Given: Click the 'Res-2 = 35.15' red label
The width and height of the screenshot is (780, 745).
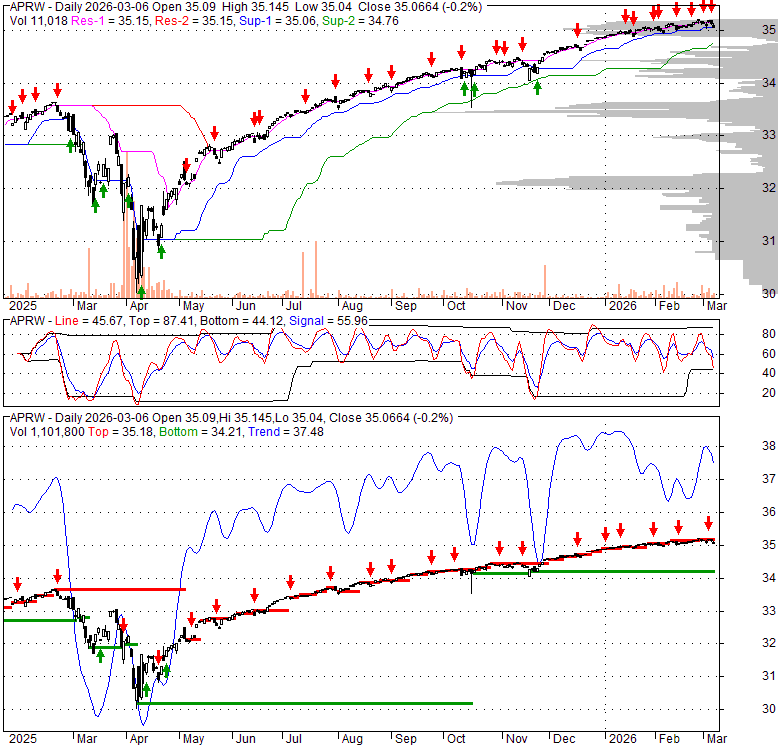Looking at the screenshot, I should (x=194, y=21).
